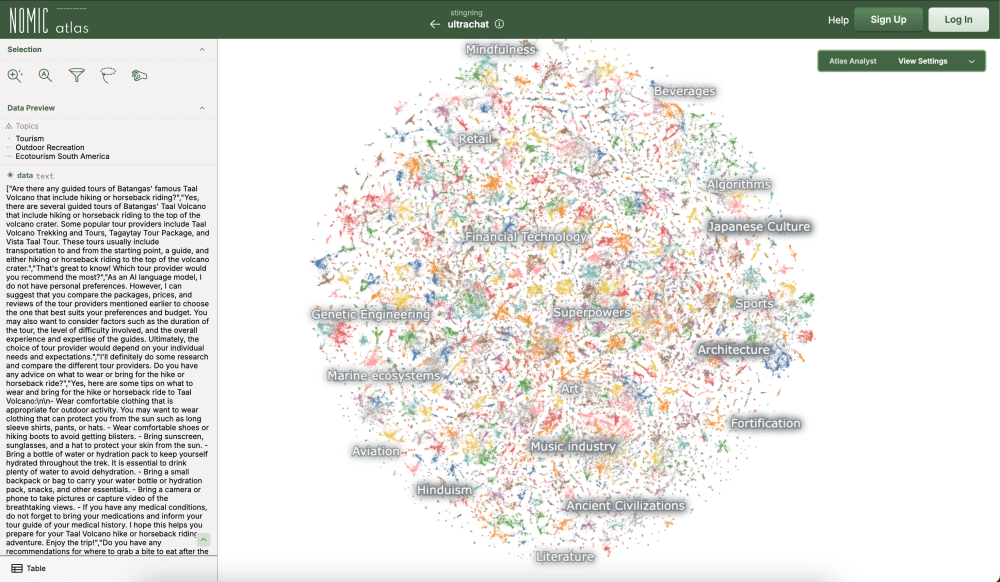Open the Help link

(838, 20)
